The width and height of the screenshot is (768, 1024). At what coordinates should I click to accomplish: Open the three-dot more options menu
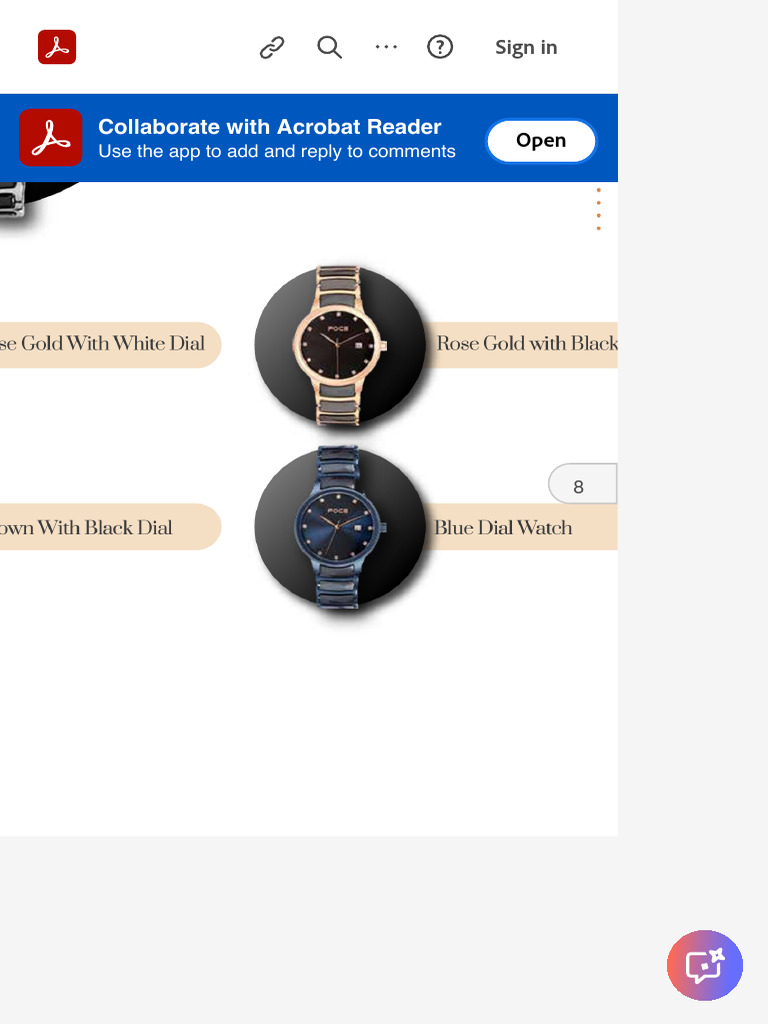[386, 47]
